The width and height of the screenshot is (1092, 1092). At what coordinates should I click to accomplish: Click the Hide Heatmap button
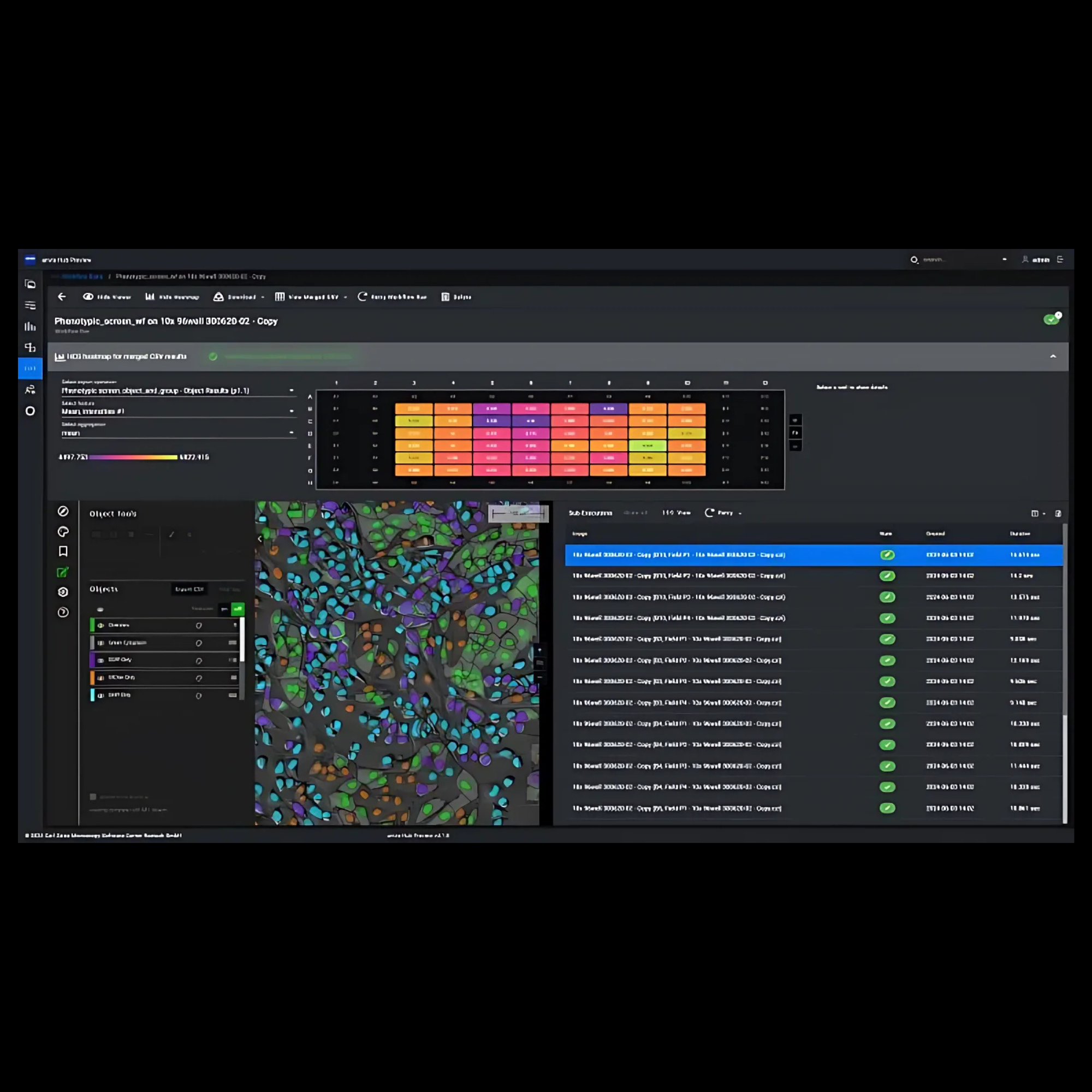pos(172,296)
